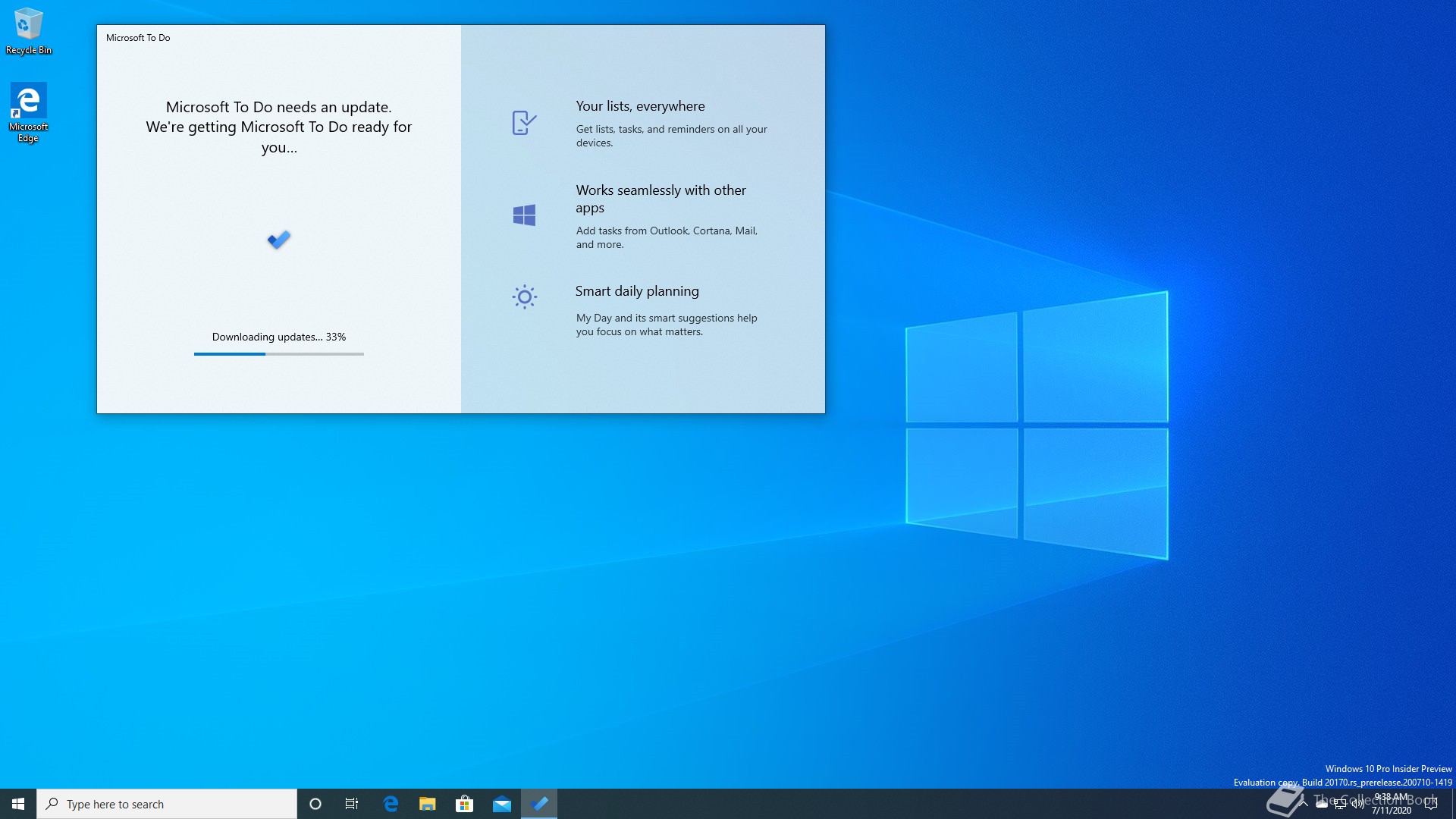The image size is (1456, 819).
Task: Click the Microsoft To Do taskbar button
Action: tap(539, 804)
